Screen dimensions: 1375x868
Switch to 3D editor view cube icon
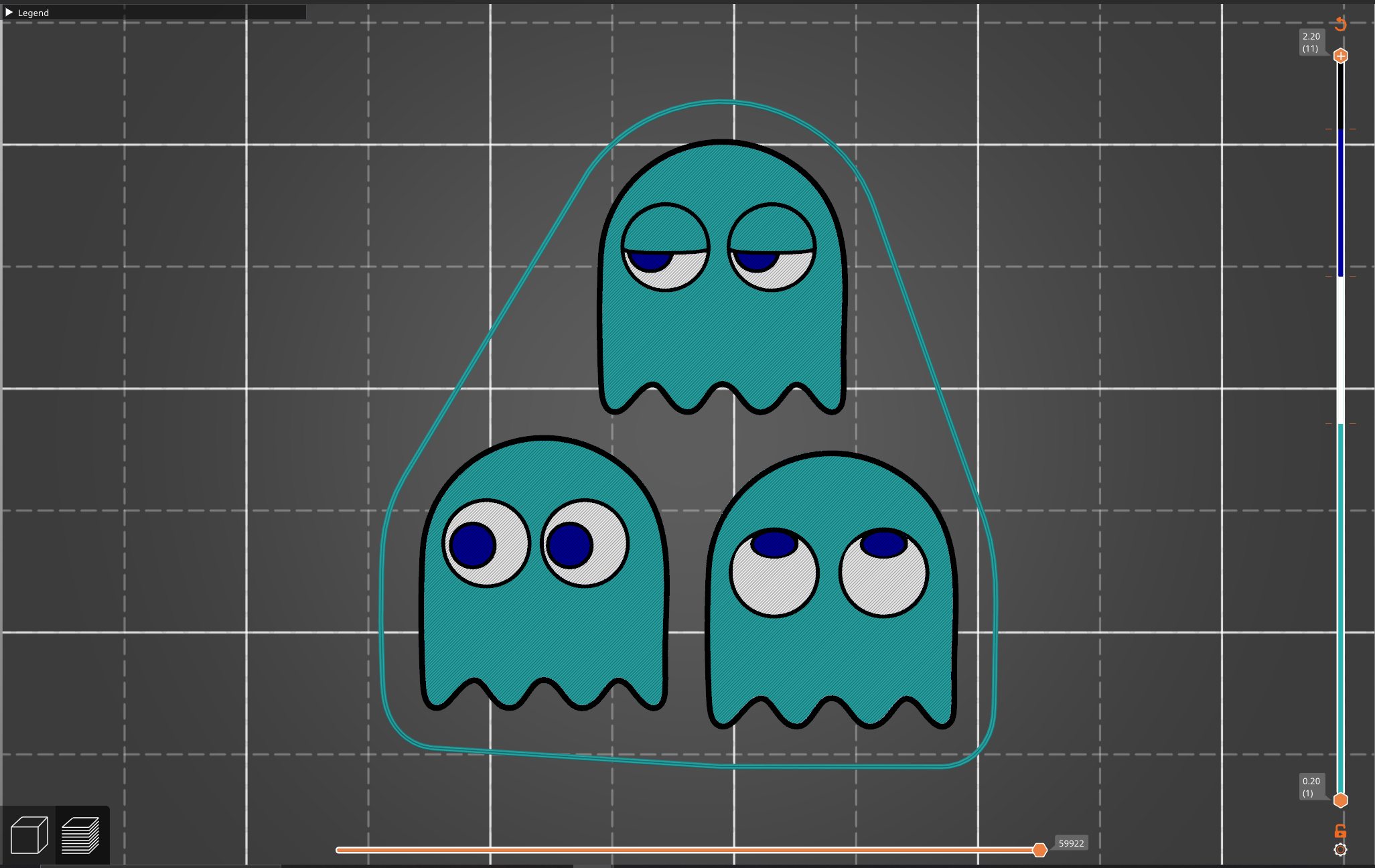29,835
